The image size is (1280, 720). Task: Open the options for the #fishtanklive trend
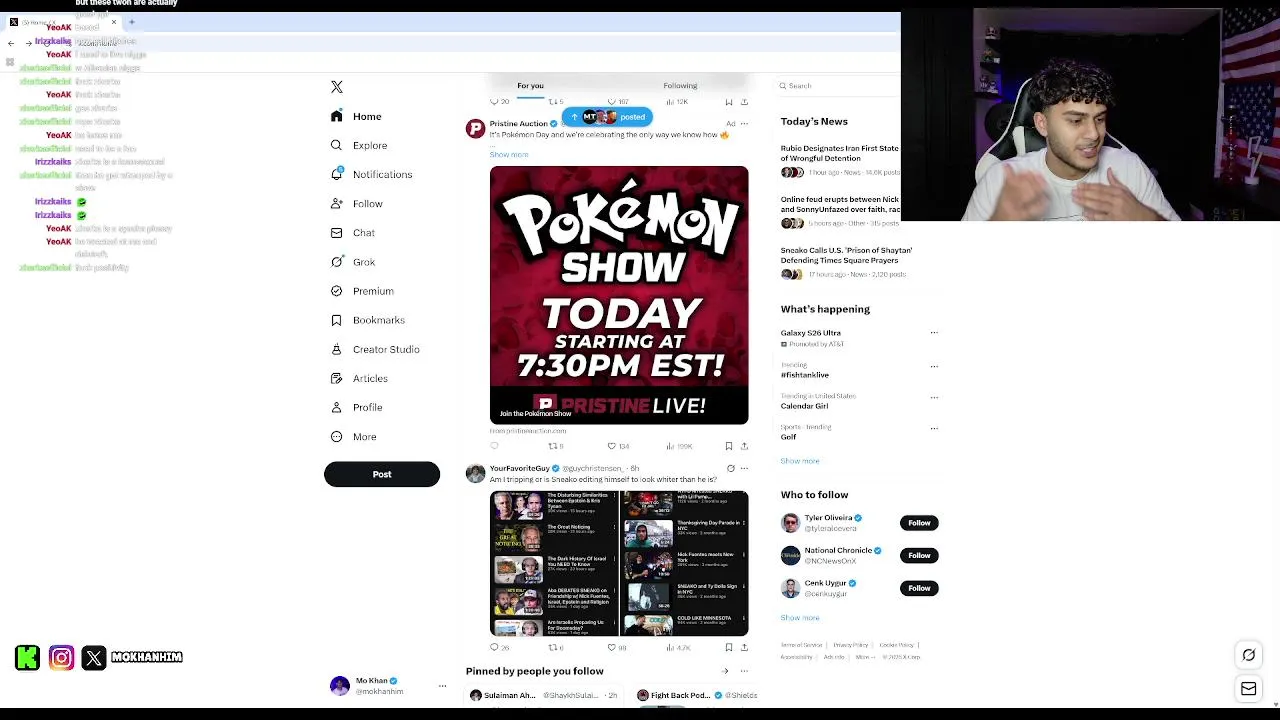[x=934, y=366]
